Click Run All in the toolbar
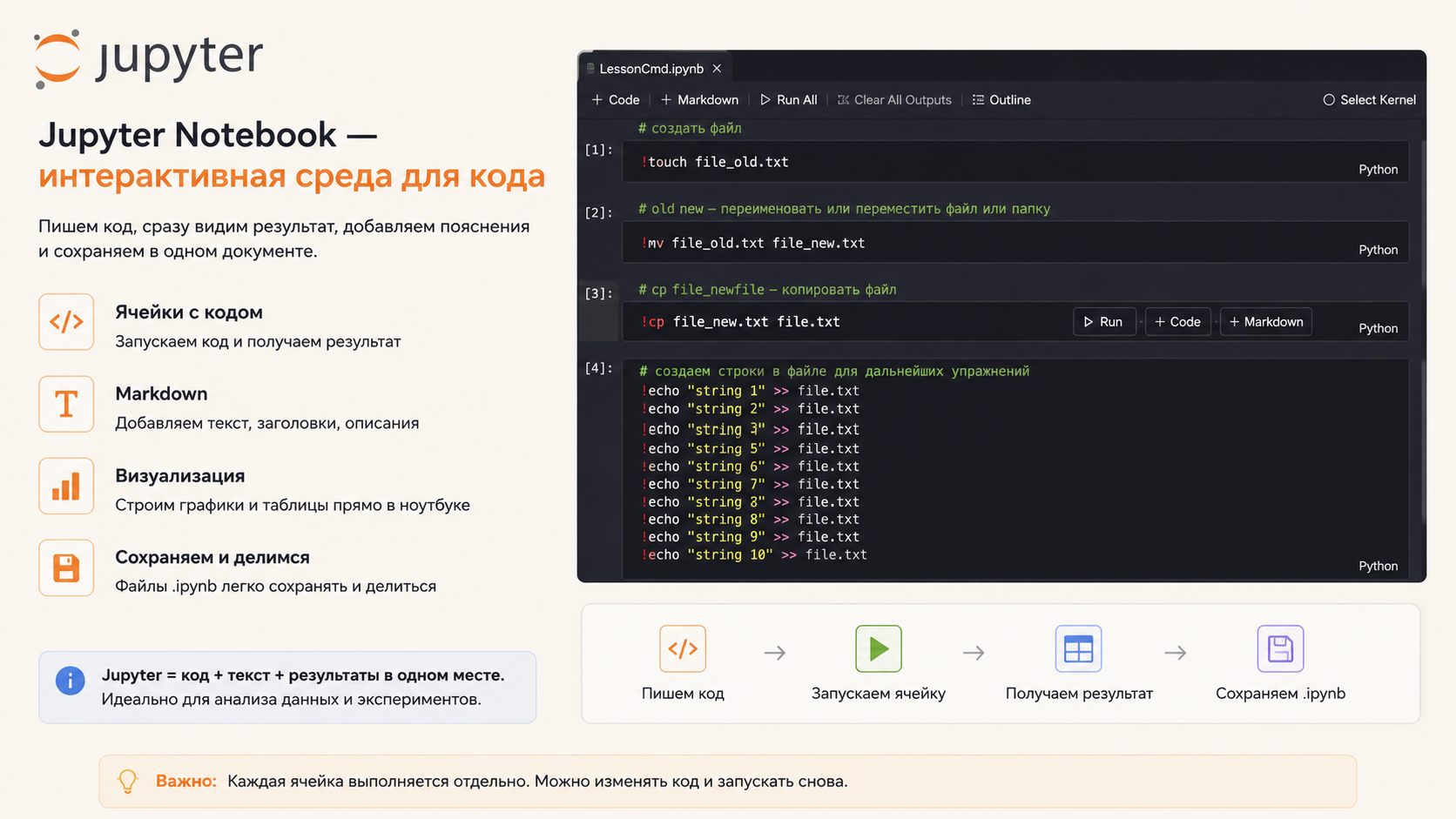 pos(788,100)
